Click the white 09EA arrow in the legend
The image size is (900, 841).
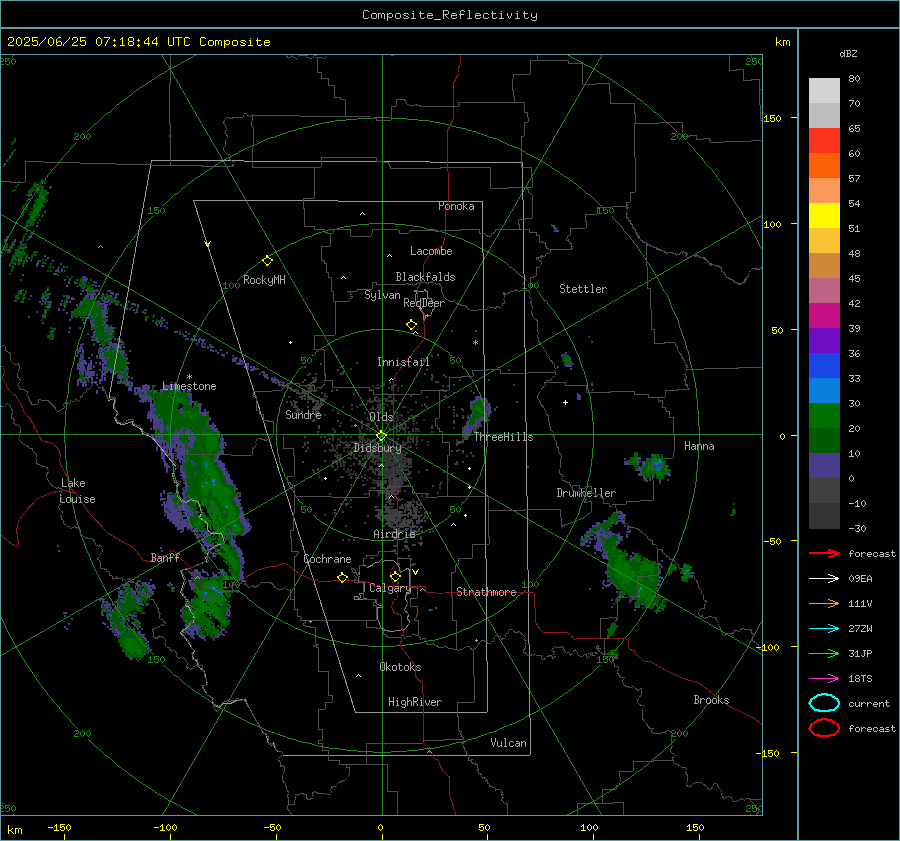pyautogui.click(x=824, y=579)
